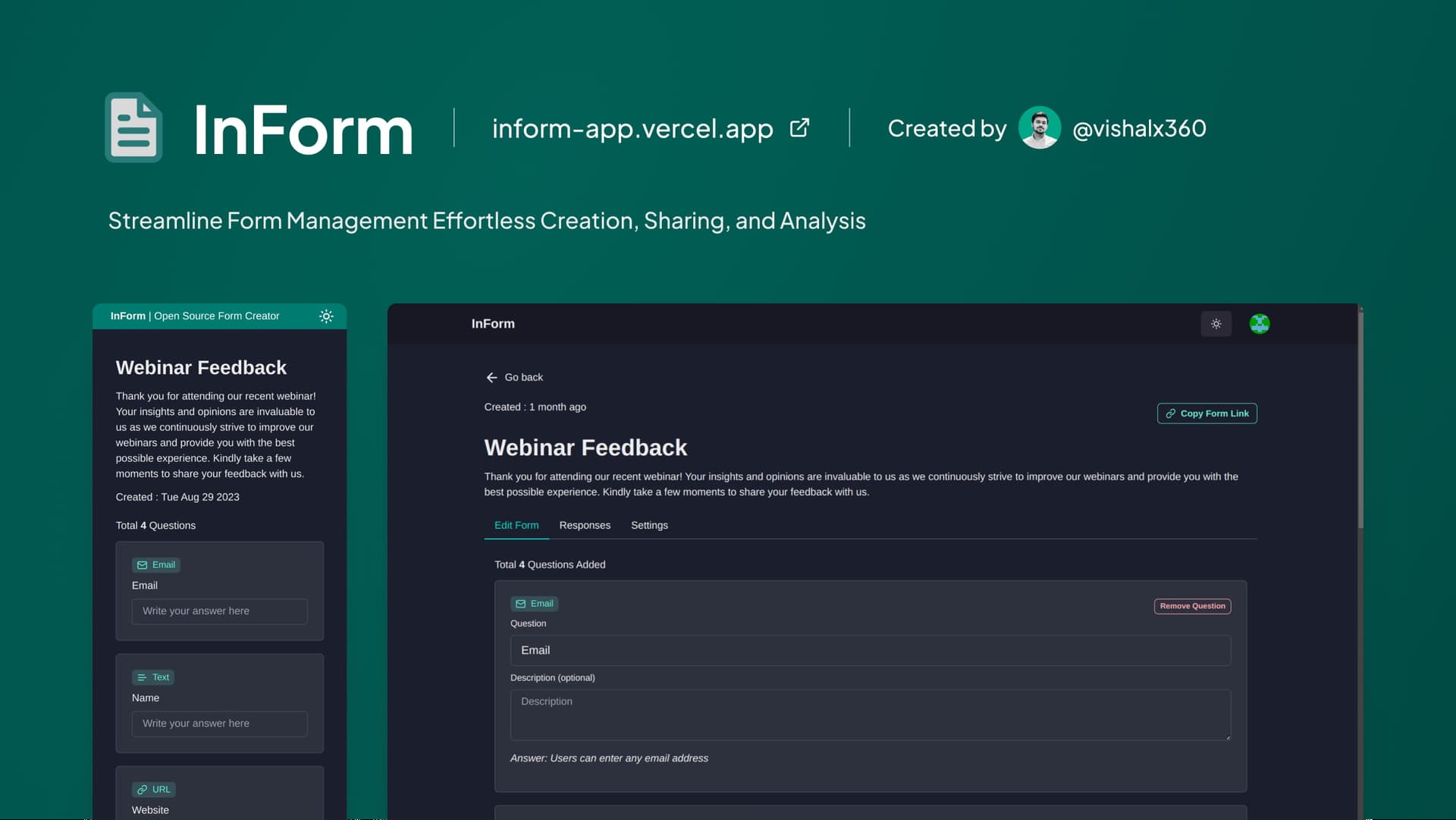Toggle light mode in the dashboard header
The image size is (1456, 820).
coord(1216,324)
